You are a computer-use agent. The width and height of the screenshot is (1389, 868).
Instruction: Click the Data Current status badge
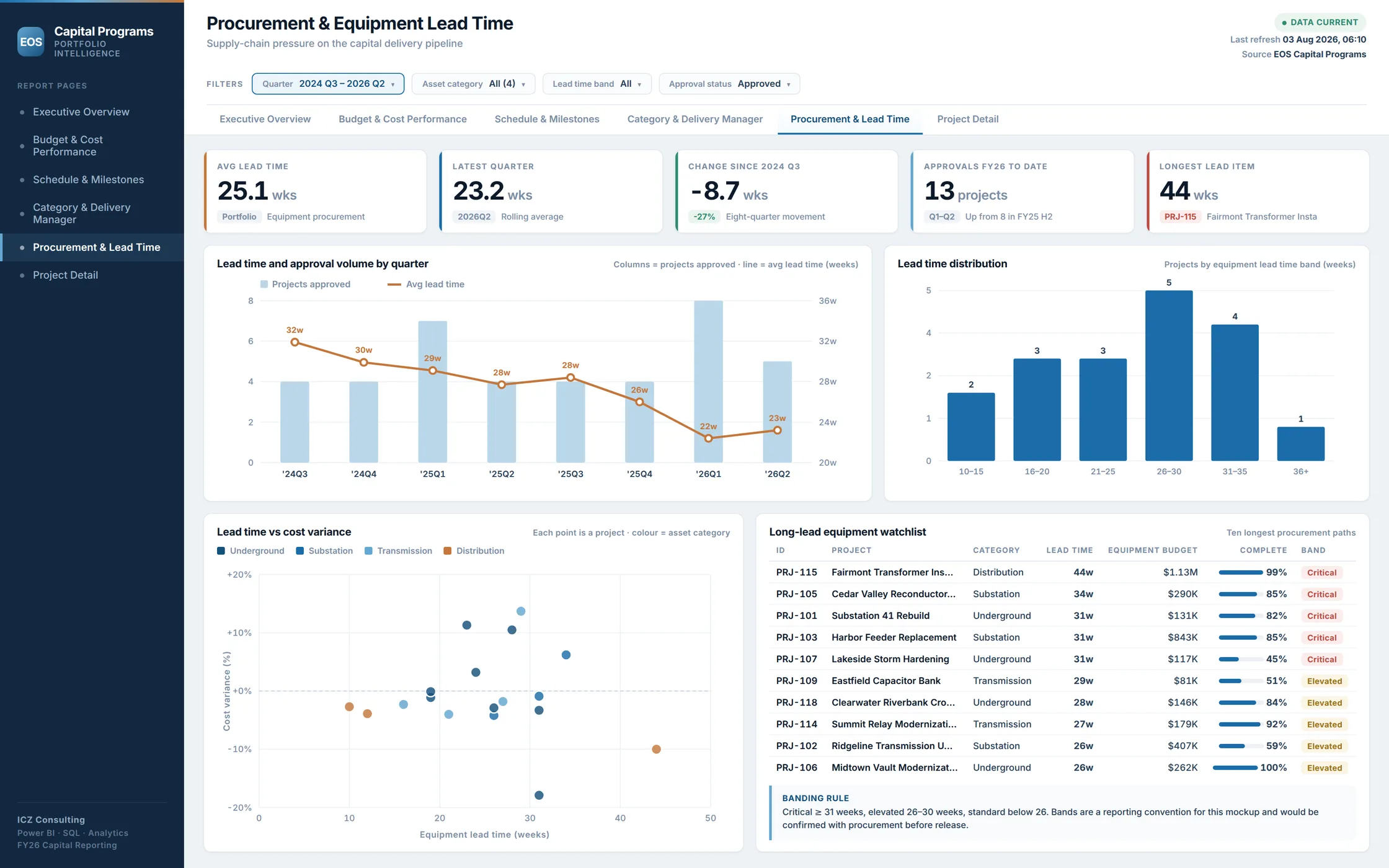[x=1320, y=22]
